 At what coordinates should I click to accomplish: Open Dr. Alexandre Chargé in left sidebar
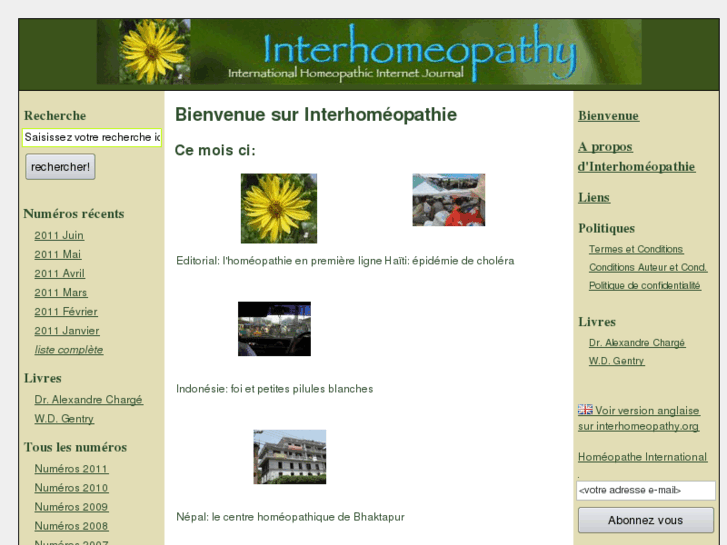pyautogui.click(x=89, y=399)
